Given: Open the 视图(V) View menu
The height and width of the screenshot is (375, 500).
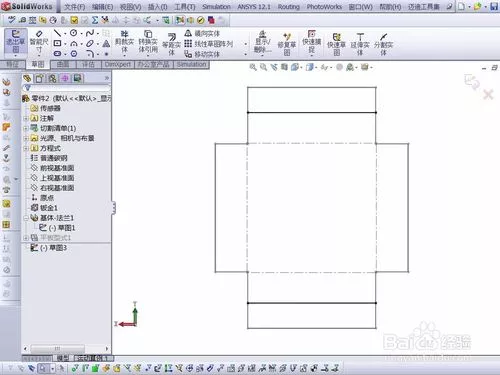Looking at the screenshot, I should (x=130, y=7).
